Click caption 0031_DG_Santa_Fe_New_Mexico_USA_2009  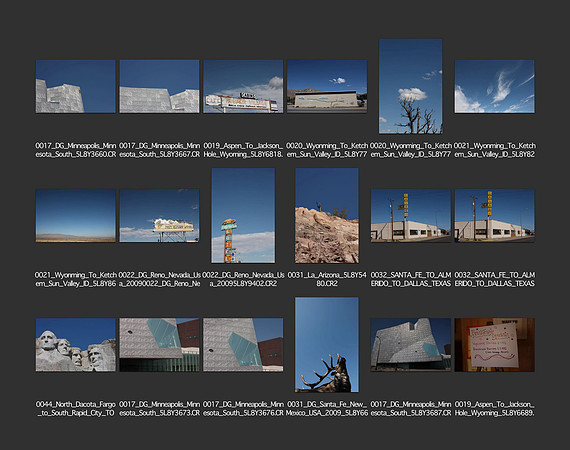327,409
